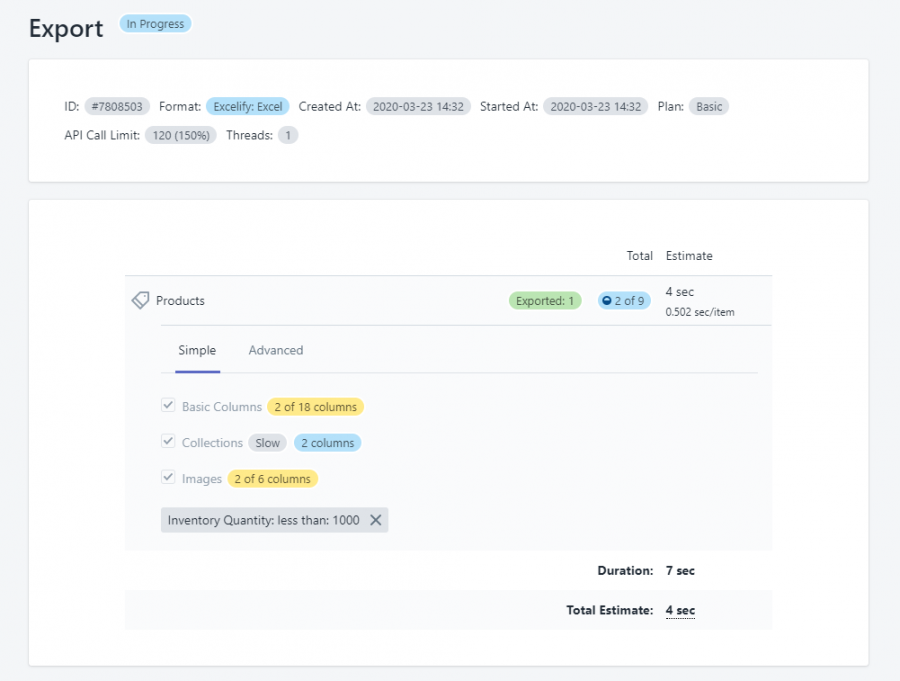Click the Products tag icon
Image resolution: width=900 pixels, height=681 pixels.
[140, 299]
